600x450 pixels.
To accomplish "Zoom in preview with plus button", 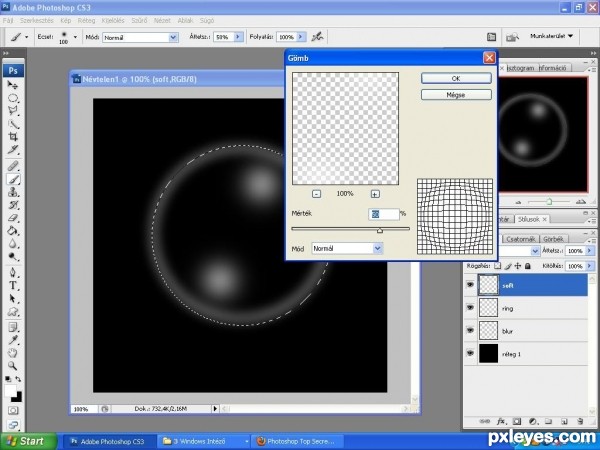I will [x=375, y=194].
